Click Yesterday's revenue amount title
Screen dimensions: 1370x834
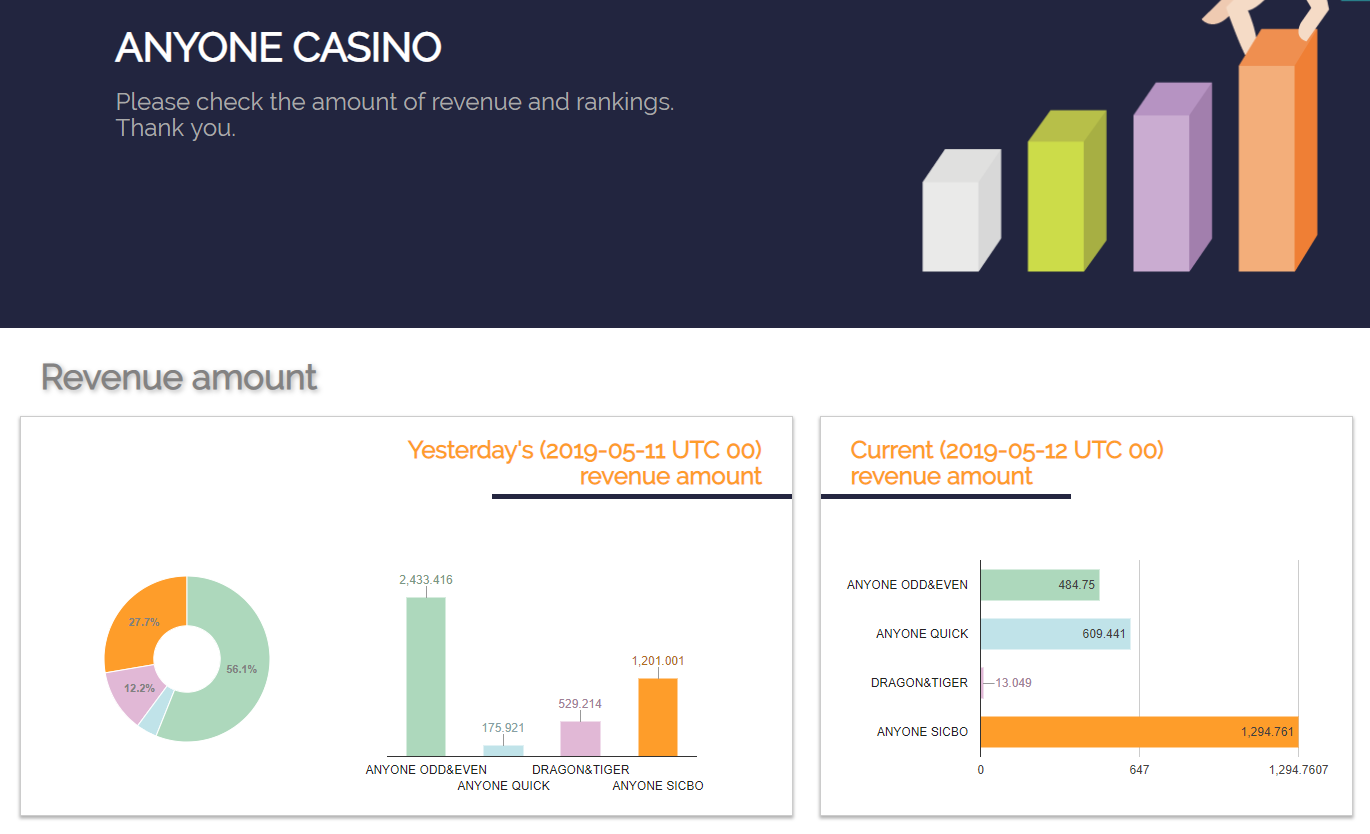[x=585, y=463]
